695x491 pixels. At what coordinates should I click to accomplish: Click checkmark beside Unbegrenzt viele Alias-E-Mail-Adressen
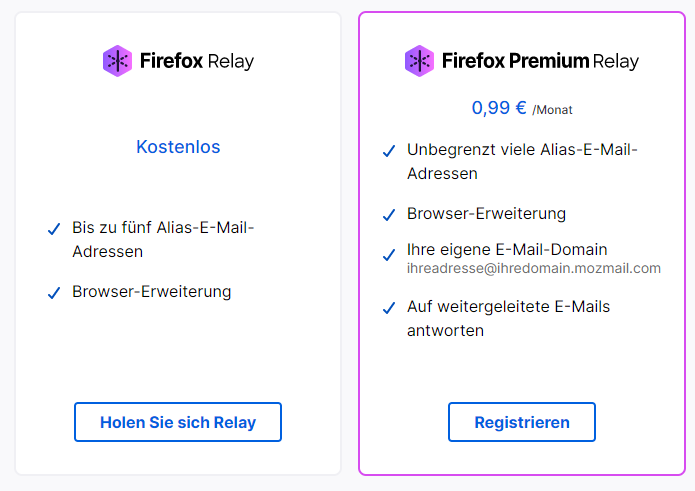point(389,152)
